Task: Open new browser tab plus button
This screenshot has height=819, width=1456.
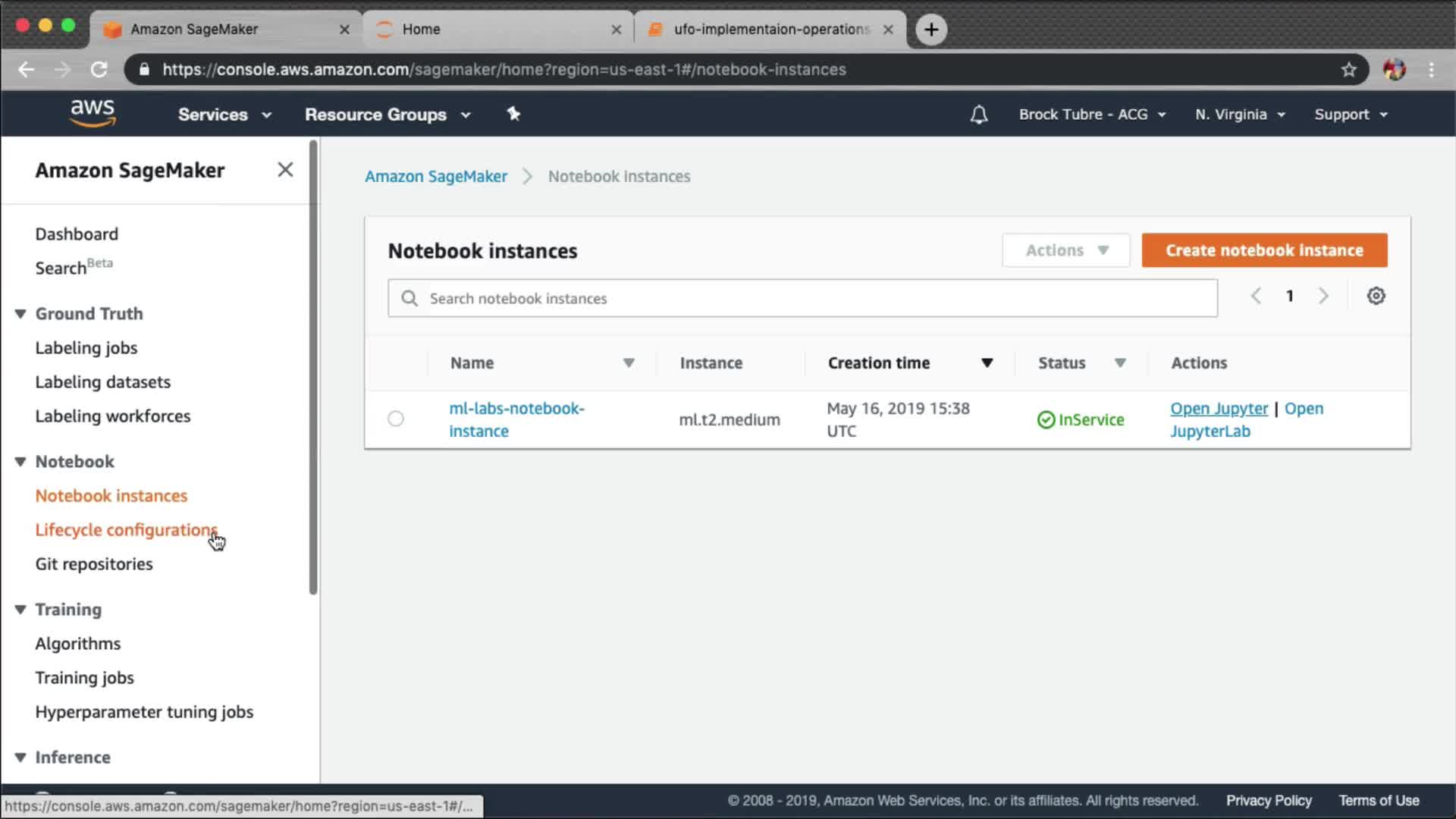Action: pos(931,30)
